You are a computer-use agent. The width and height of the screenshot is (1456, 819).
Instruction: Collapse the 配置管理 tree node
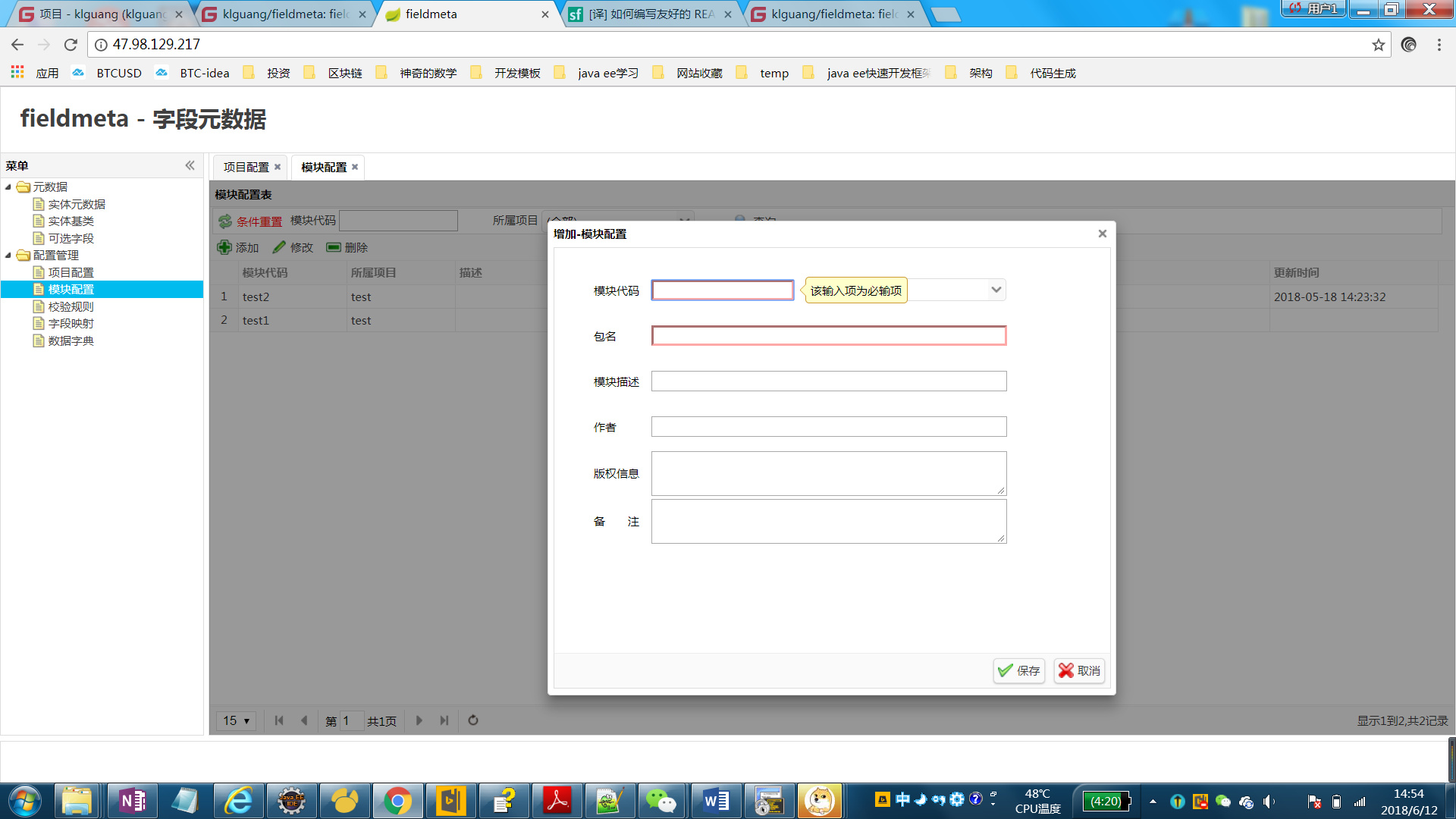(8, 255)
